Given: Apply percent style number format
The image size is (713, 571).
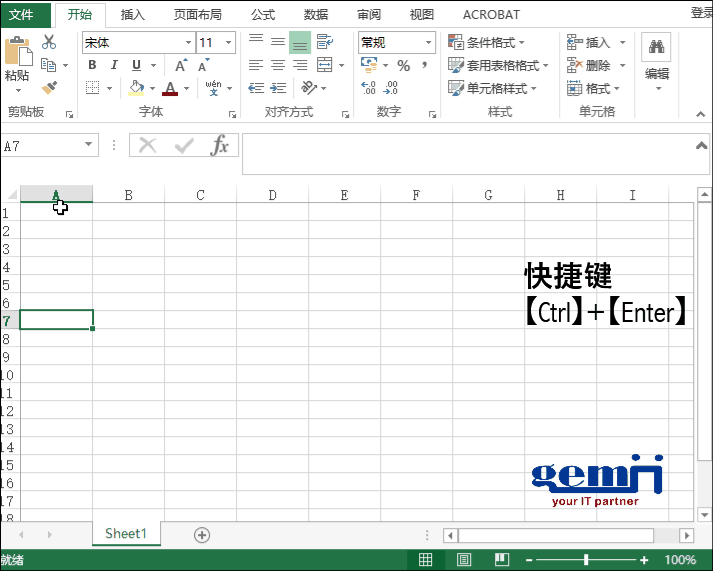Looking at the screenshot, I should (403, 66).
